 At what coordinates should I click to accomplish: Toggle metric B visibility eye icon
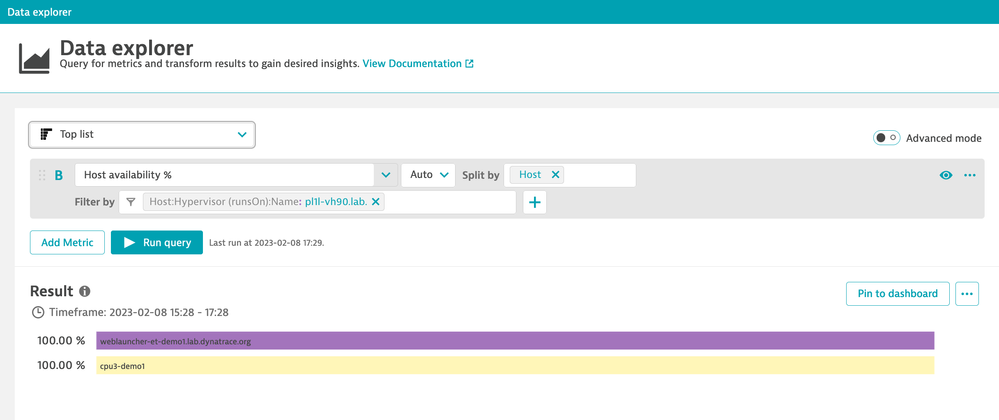point(946,175)
